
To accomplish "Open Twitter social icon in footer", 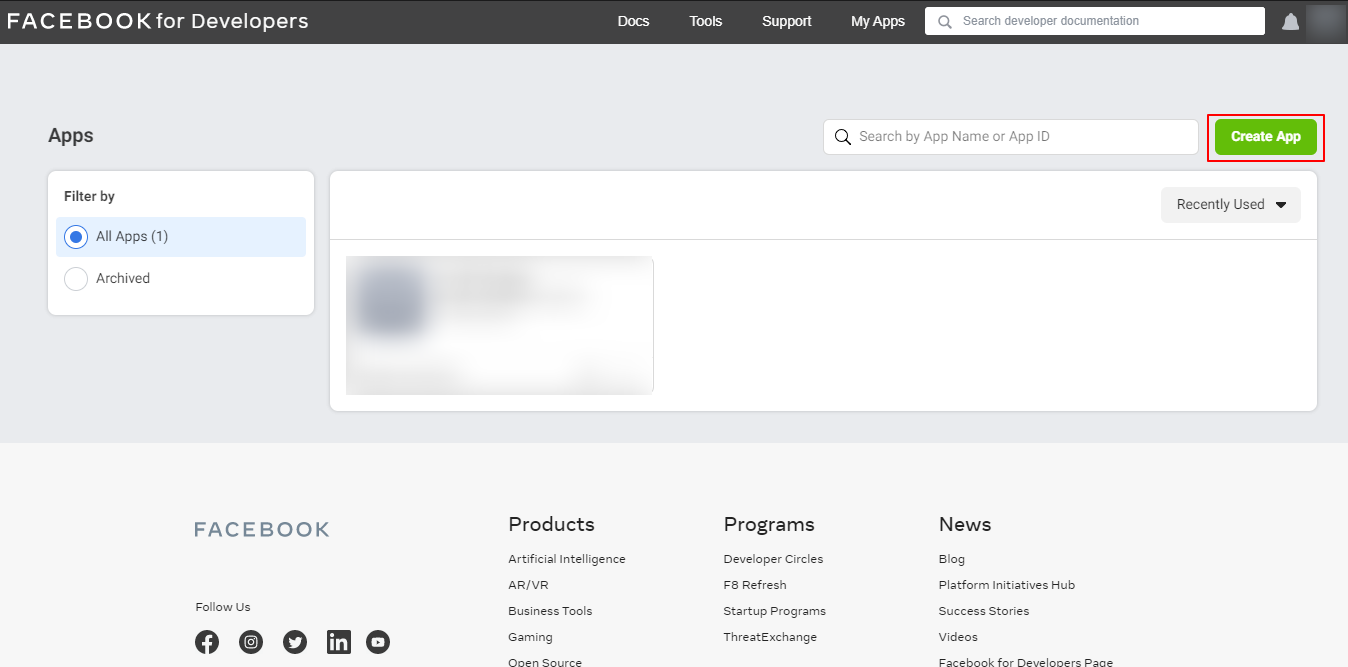I will [x=295, y=642].
